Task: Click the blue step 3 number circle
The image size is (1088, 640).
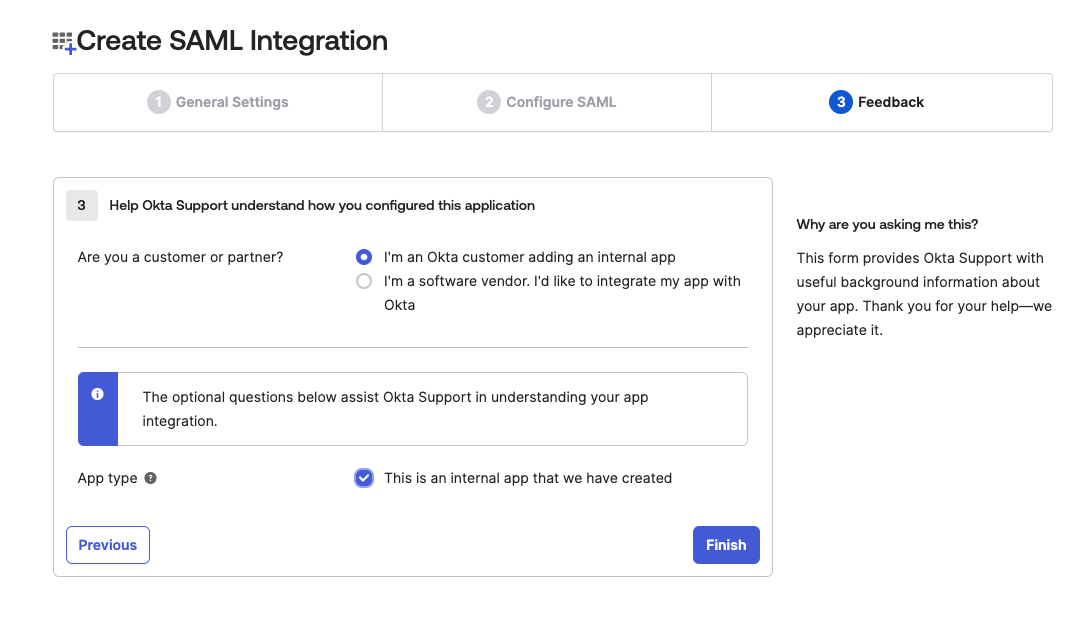Action: pos(840,102)
